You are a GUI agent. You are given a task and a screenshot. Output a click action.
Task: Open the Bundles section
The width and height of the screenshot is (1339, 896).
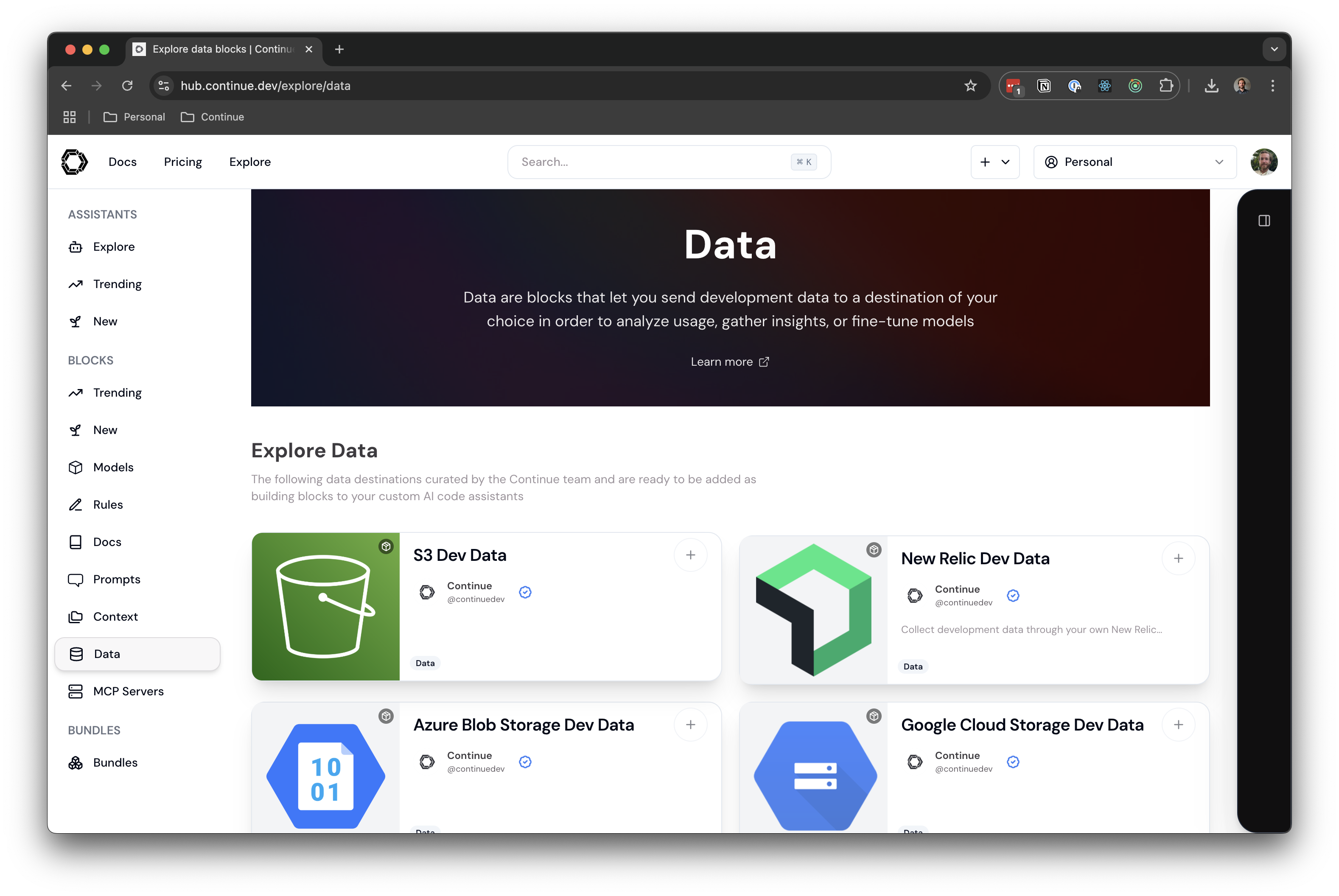coord(115,762)
